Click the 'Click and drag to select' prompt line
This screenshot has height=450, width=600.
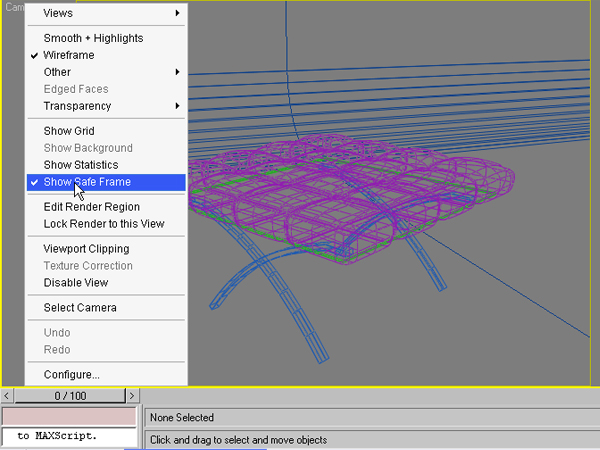(372, 440)
